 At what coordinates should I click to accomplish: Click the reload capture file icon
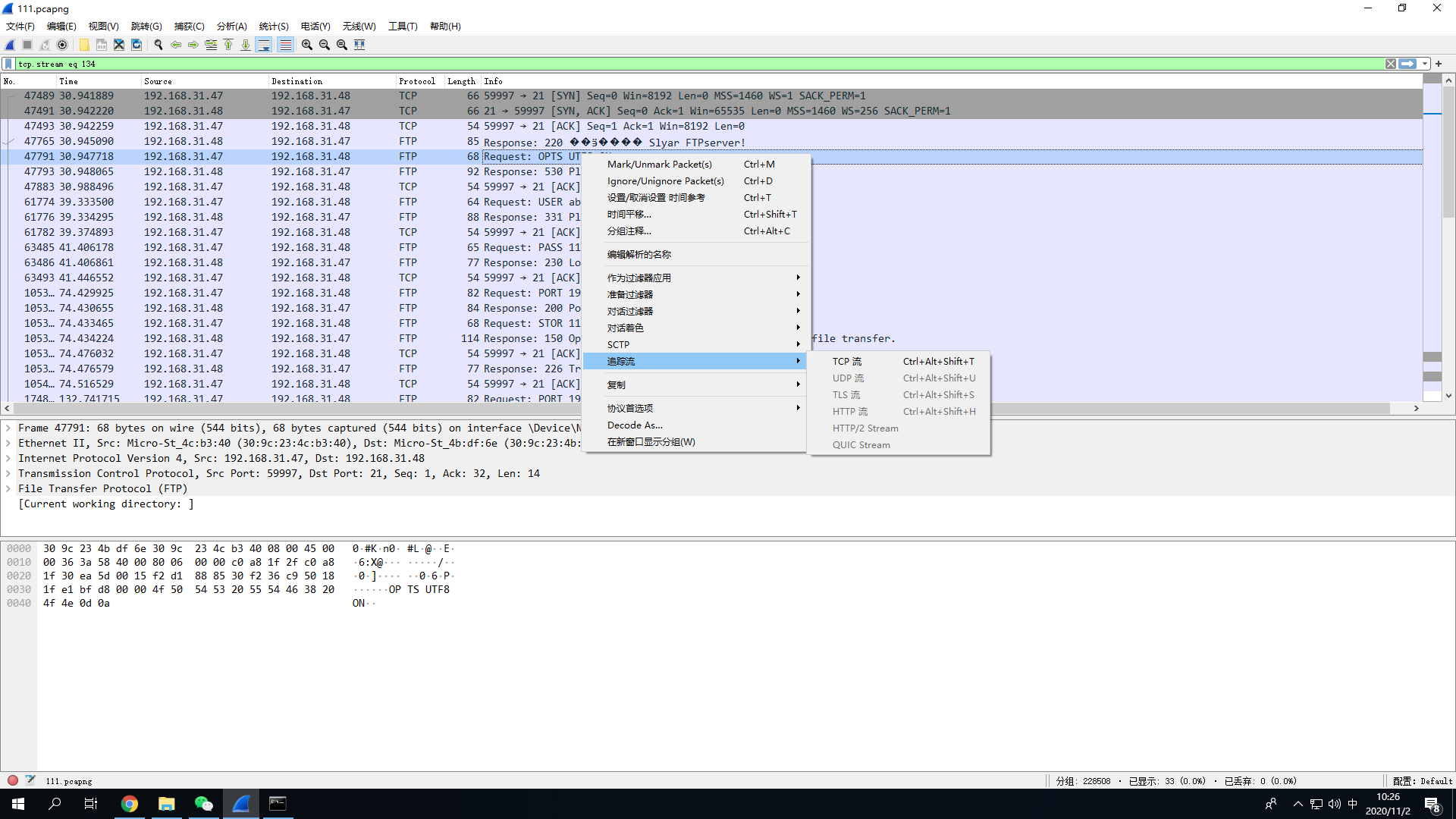[136, 45]
